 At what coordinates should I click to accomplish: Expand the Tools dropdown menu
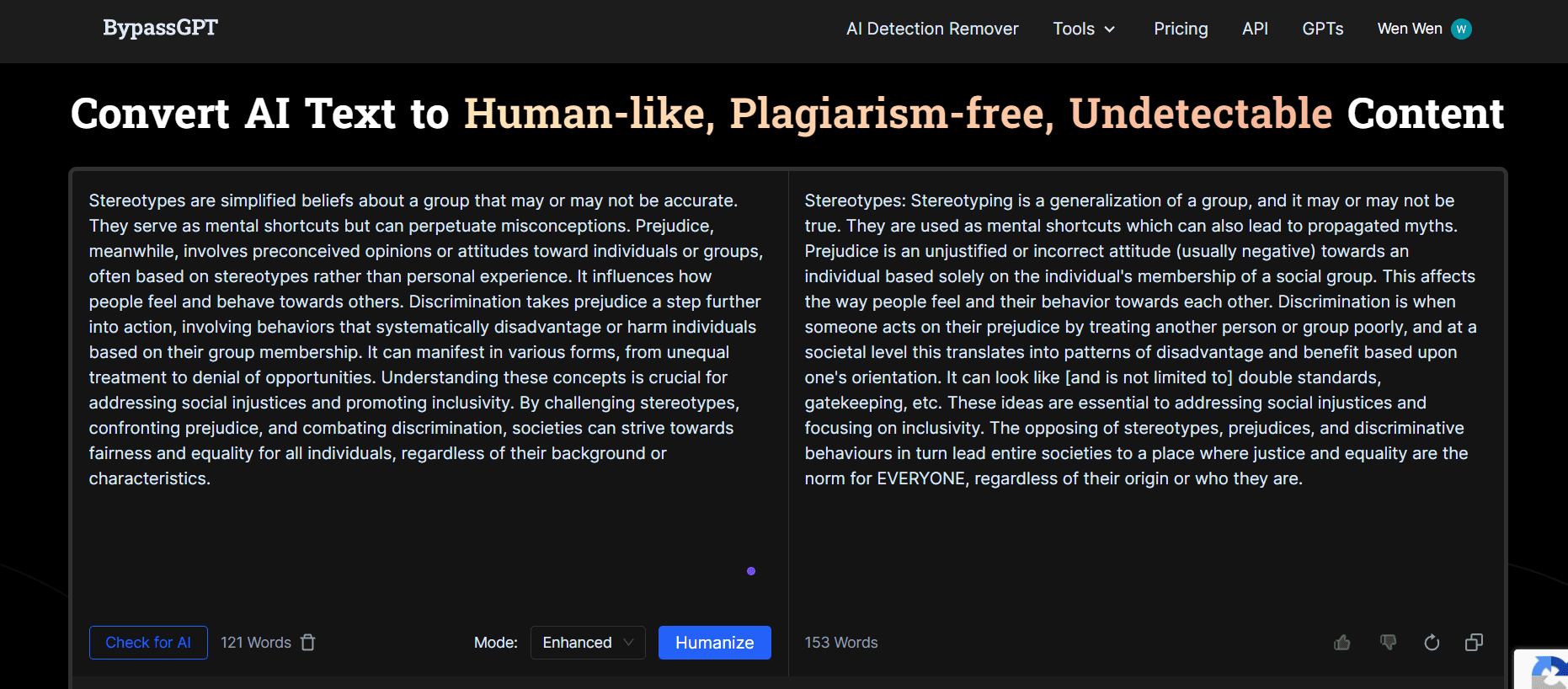1084,29
